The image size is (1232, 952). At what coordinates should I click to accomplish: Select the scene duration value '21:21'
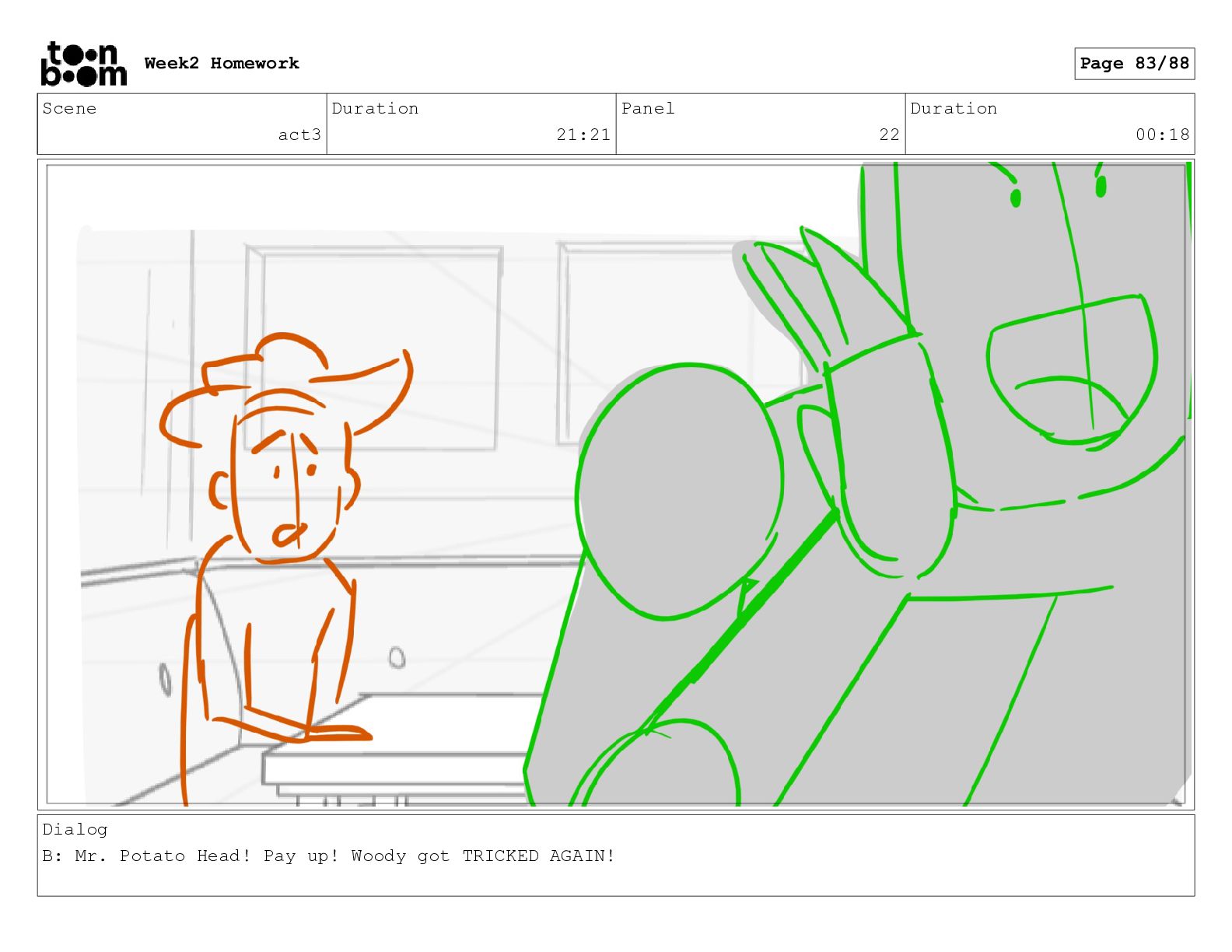coord(583,135)
